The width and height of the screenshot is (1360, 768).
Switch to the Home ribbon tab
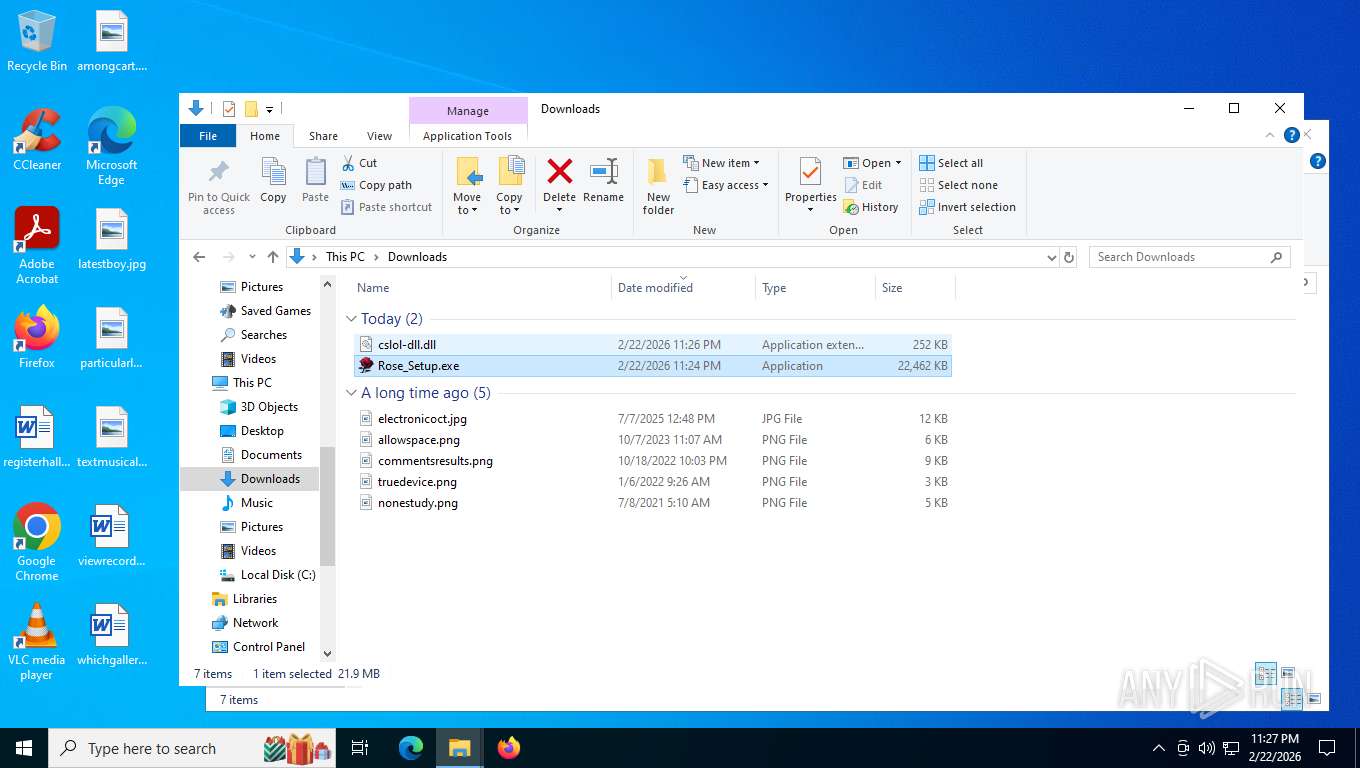(x=265, y=136)
